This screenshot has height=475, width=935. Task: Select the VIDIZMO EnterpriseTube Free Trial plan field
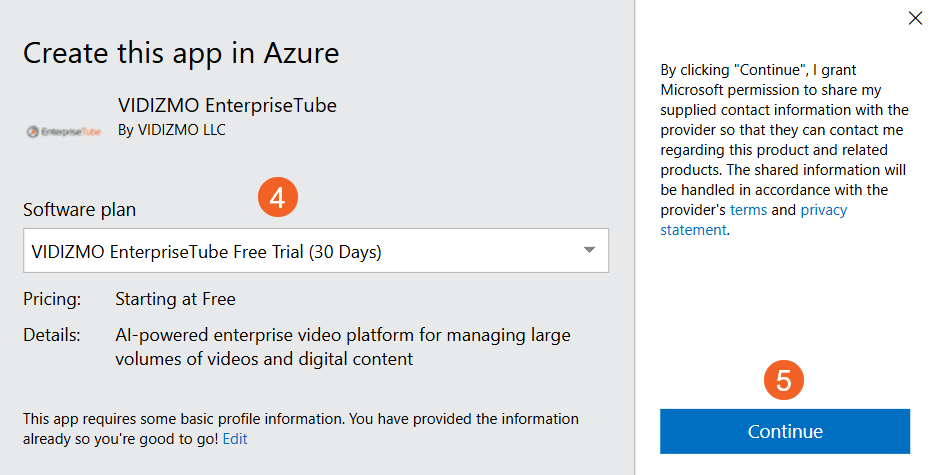tap(300, 251)
